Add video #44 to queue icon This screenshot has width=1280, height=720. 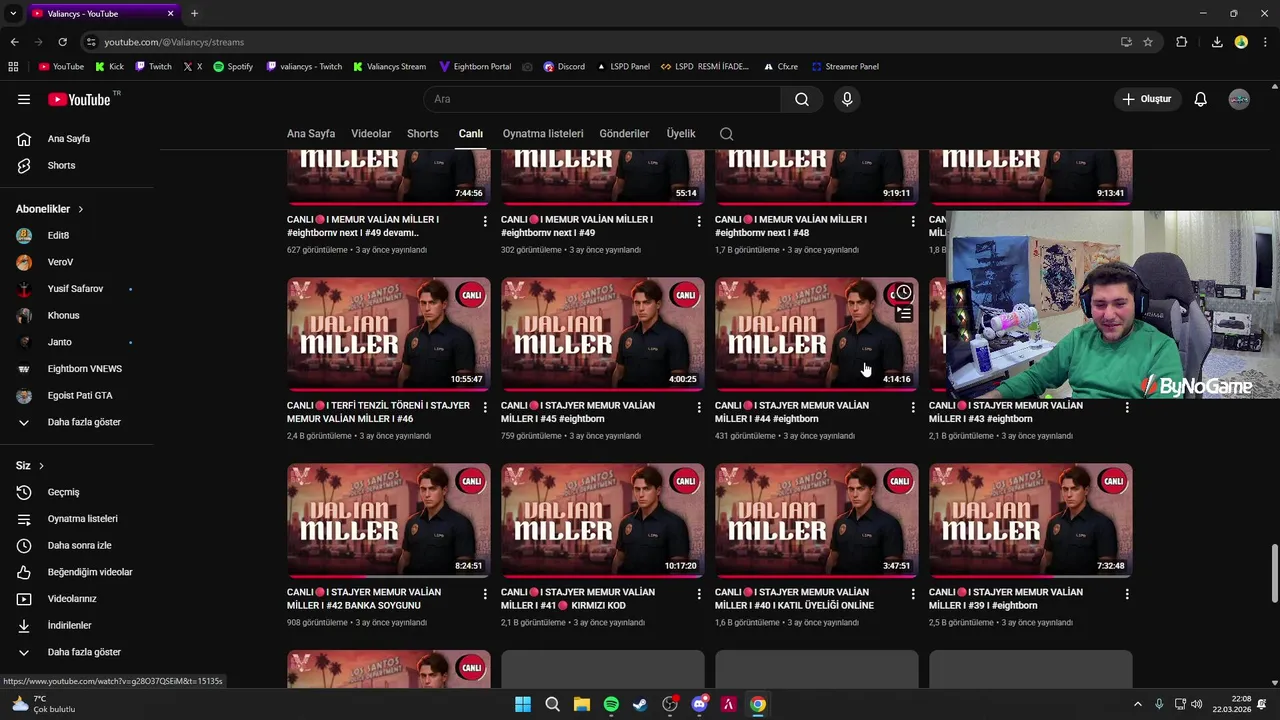pyautogui.click(x=904, y=314)
